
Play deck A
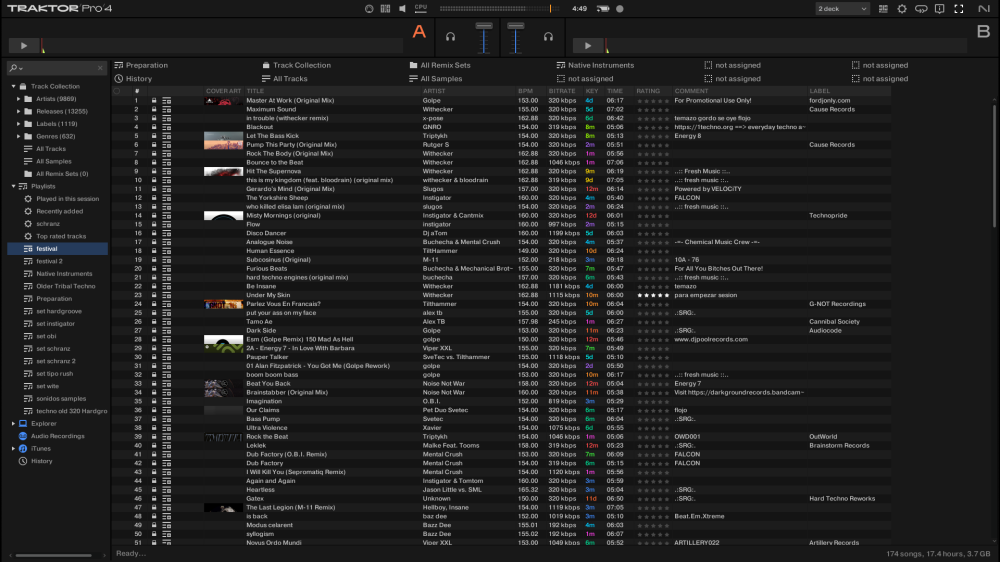click(24, 46)
